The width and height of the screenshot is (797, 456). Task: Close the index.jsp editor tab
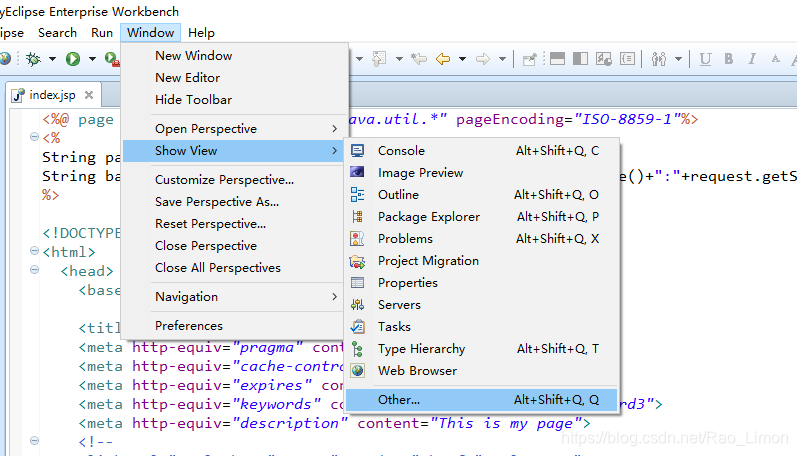89,95
